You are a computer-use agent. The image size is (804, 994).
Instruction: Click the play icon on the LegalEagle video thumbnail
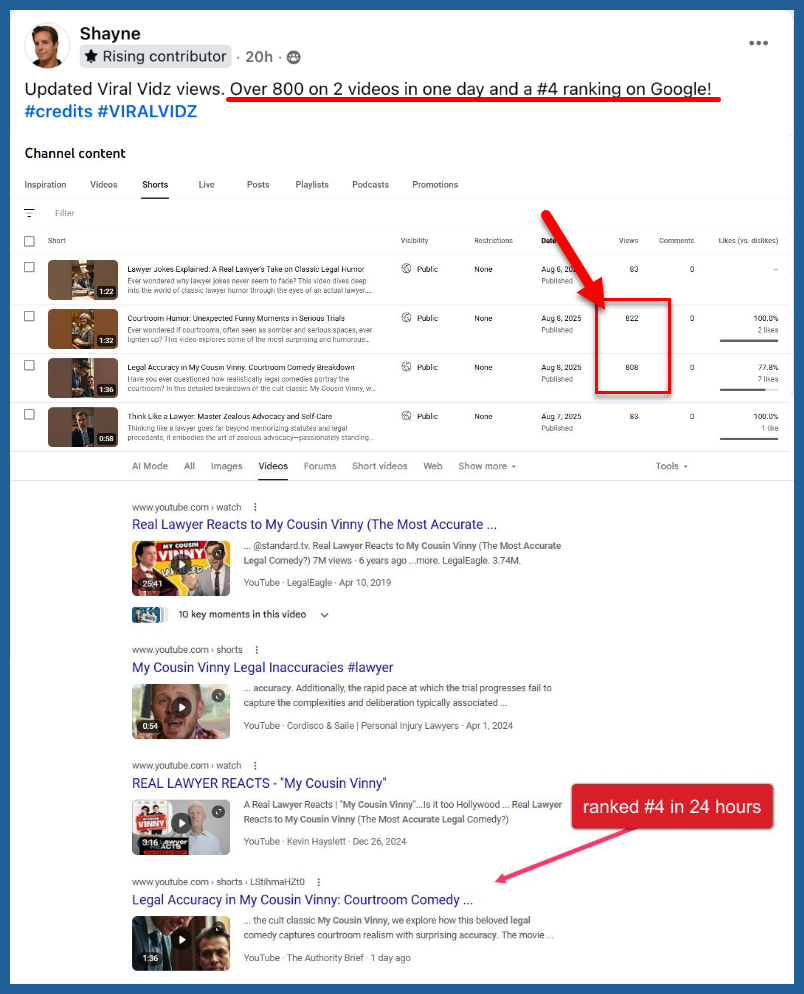click(181, 565)
